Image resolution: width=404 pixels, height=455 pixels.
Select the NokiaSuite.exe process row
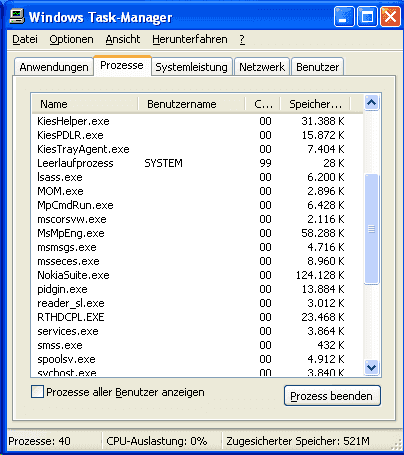click(197, 275)
